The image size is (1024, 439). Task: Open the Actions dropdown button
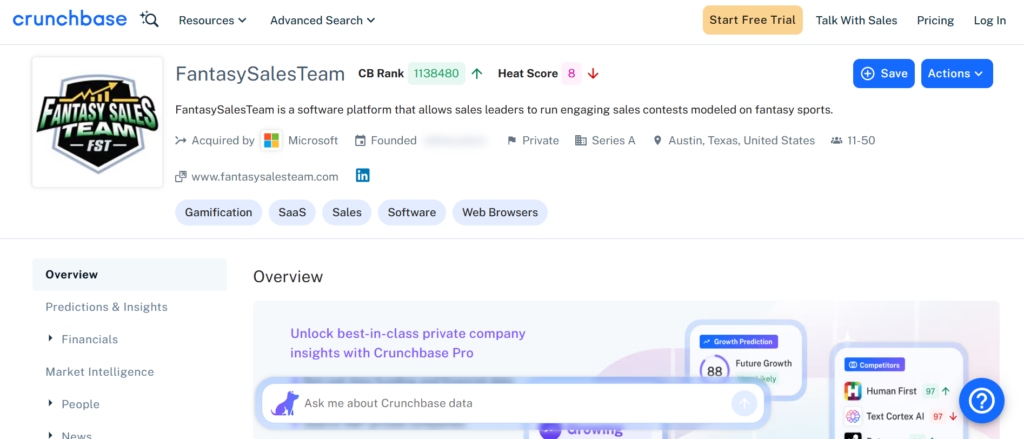956,73
